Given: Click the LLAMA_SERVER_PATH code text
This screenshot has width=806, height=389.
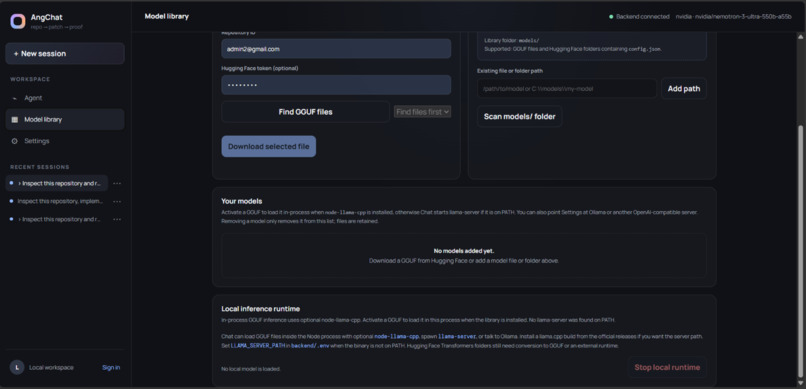Looking at the screenshot, I should [x=258, y=346].
